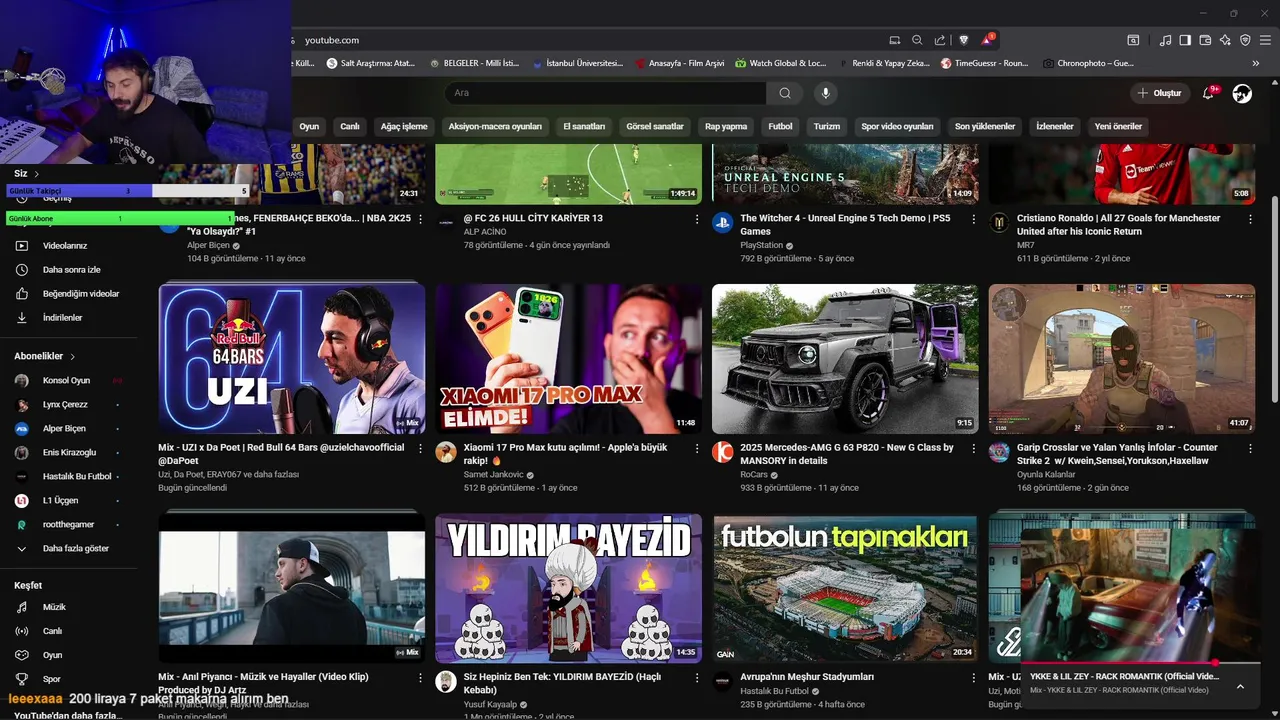This screenshot has width=1280, height=720.
Task: Open more options for Xiaomi 17 Pro Max video
Action: point(697,449)
